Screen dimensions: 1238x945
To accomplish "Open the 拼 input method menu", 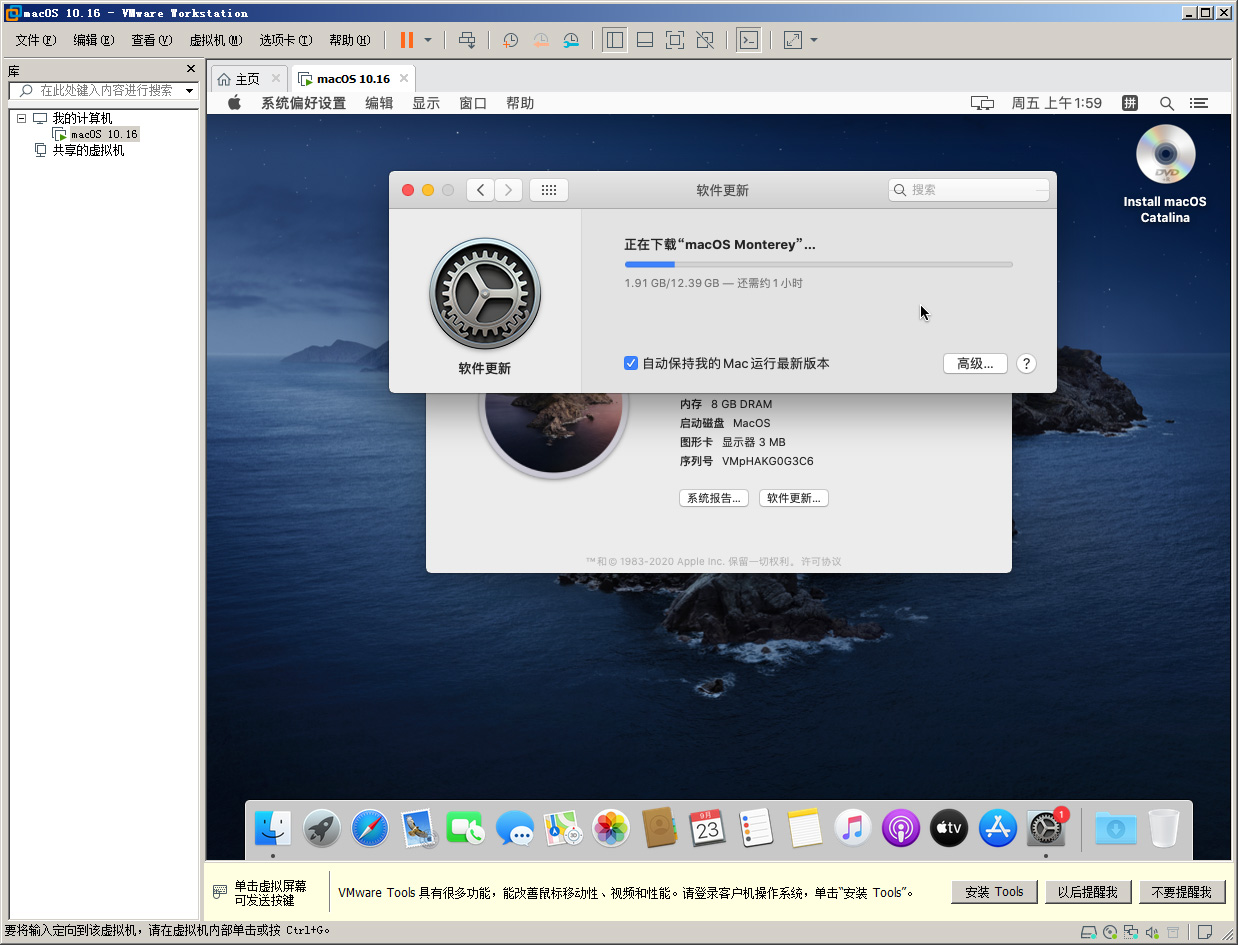I will tap(1130, 103).
